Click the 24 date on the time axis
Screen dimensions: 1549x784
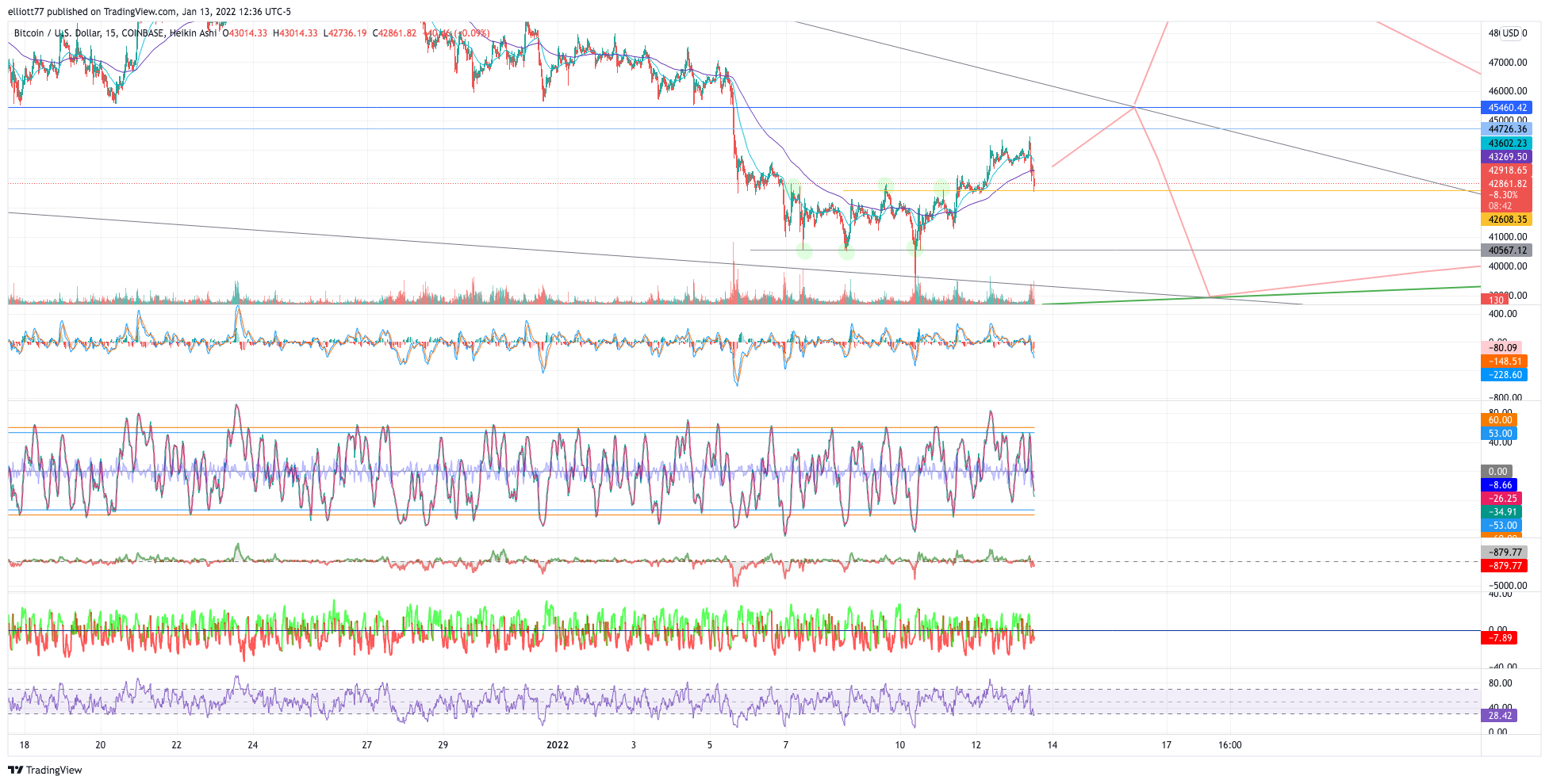[x=253, y=745]
